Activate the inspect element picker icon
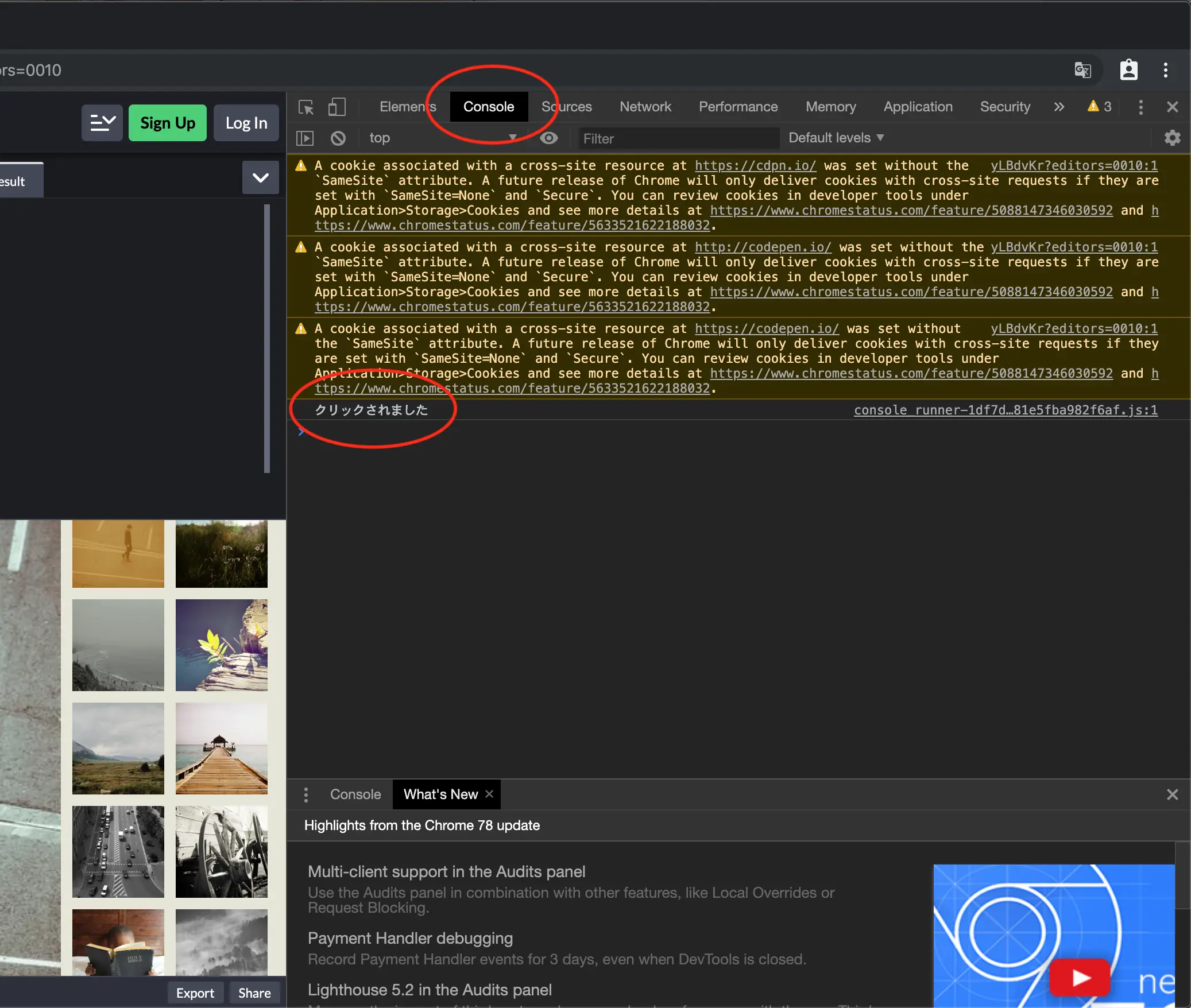The width and height of the screenshot is (1191, 1008). (x=306, y=107)
